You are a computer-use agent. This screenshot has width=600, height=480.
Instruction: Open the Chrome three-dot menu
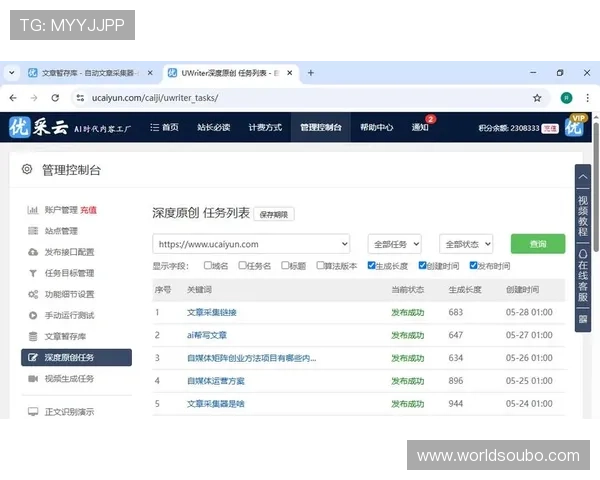click(587, 98)
